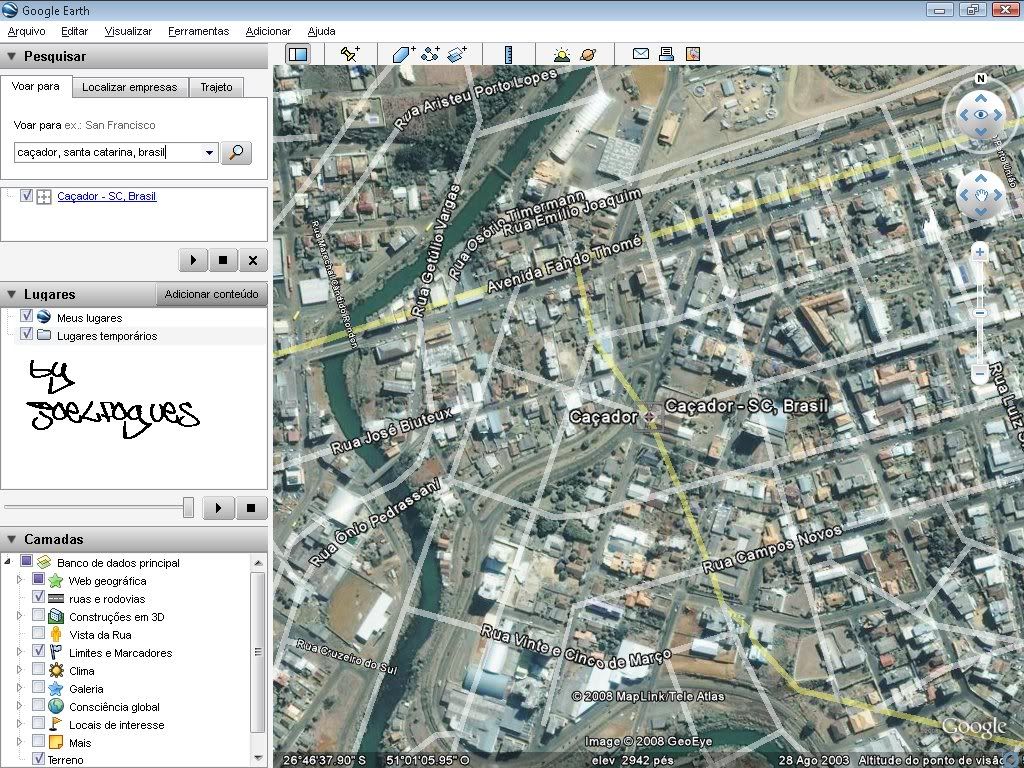Toggle sunlight across the landscape

[561, 54]
